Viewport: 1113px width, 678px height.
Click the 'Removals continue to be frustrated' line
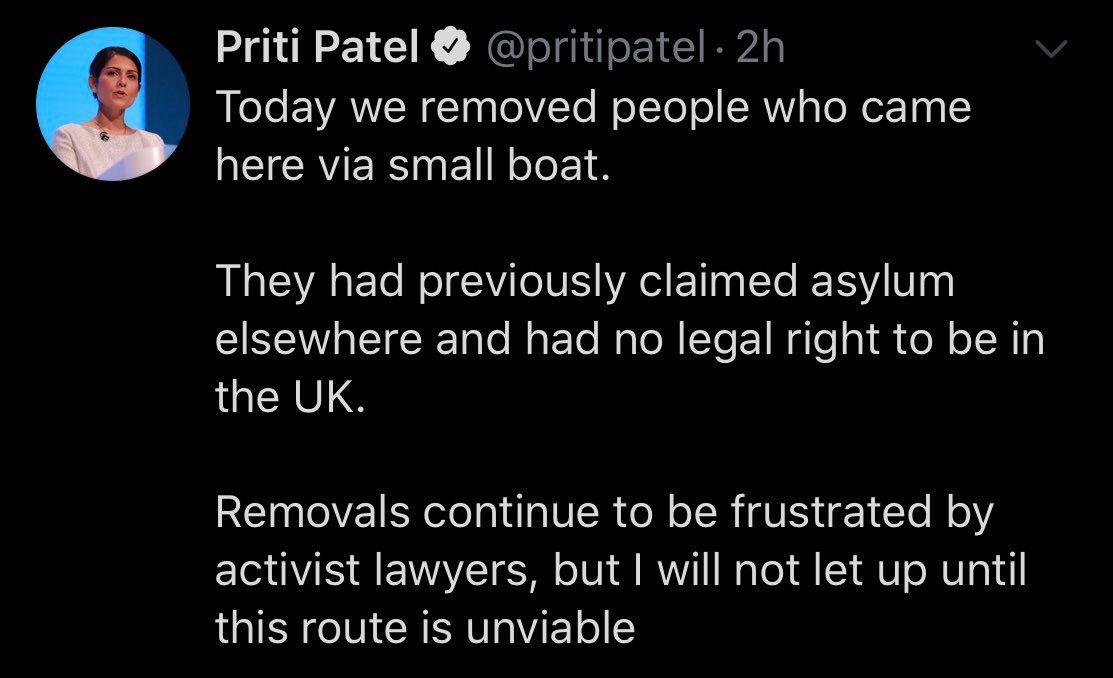click(x=604, y=513)
